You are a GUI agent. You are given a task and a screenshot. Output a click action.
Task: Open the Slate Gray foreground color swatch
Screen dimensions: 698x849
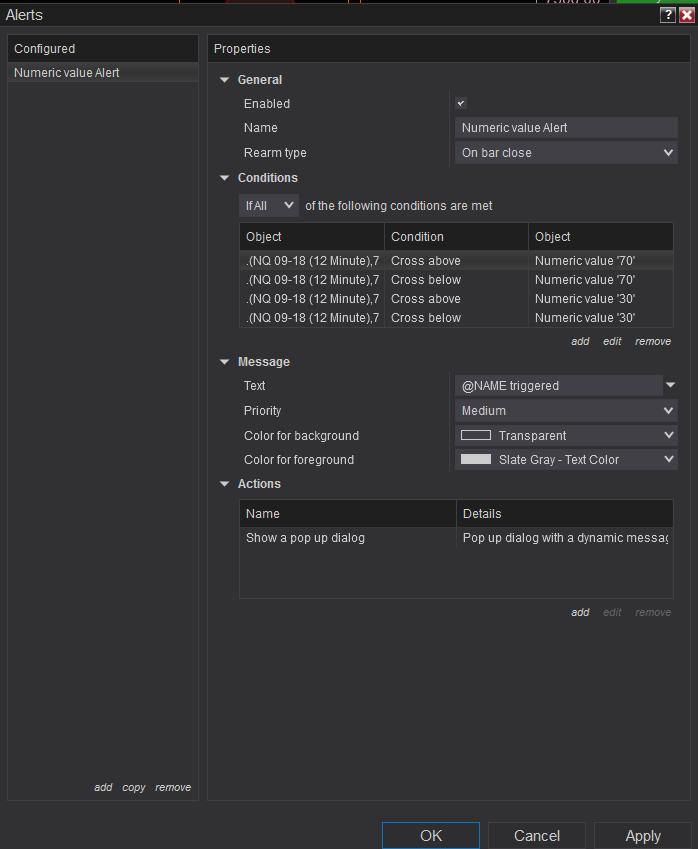pyautogui.click(x=475, y=460)
